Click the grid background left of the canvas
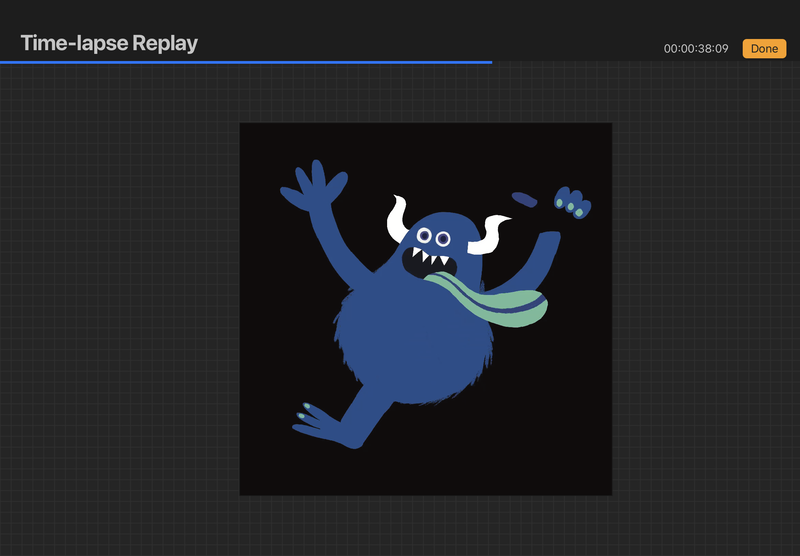The width and height of the screenshot is (800, 556). pyautogui.click(x=120, y=300)
